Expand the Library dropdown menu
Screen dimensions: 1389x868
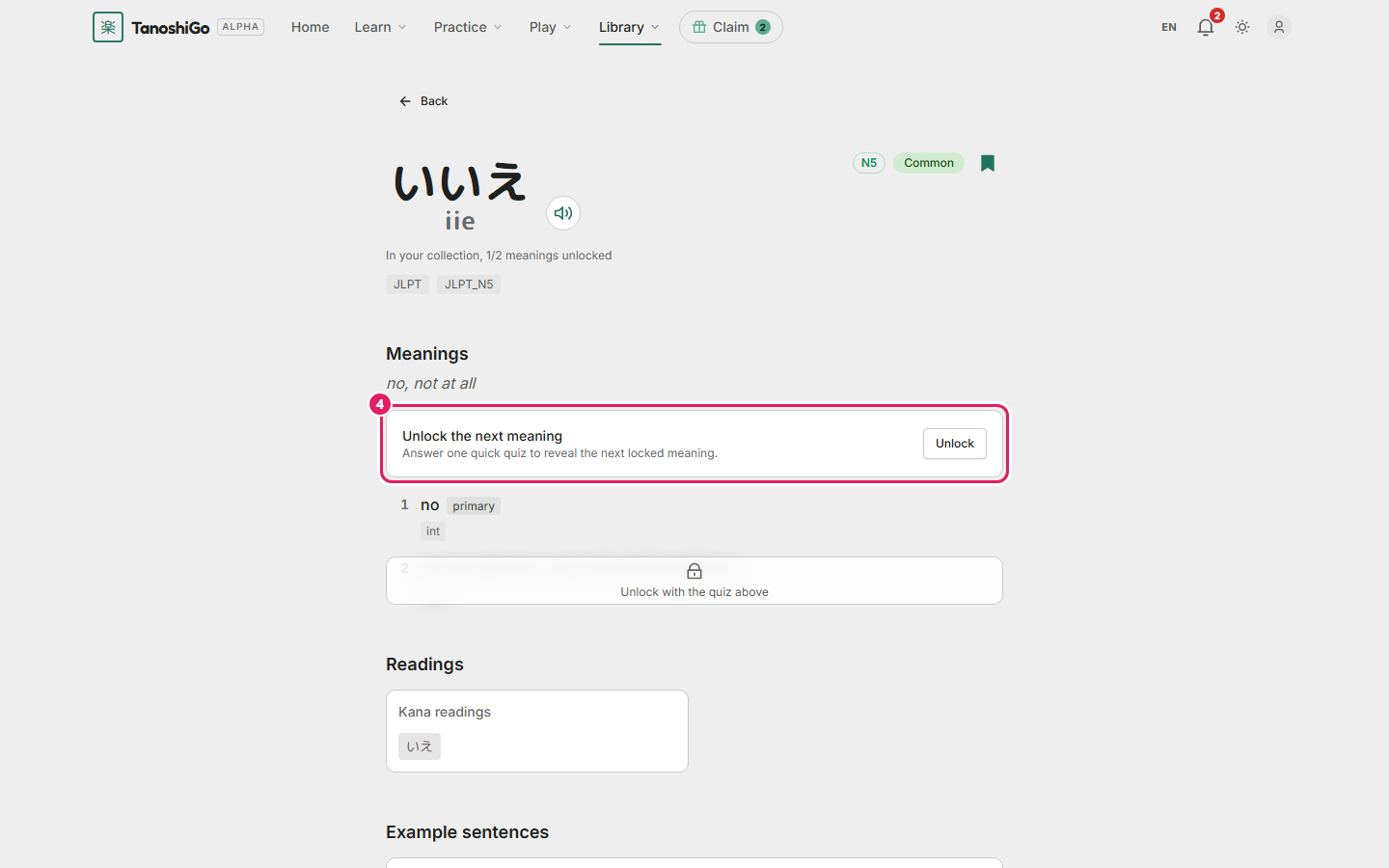[629, 27]
